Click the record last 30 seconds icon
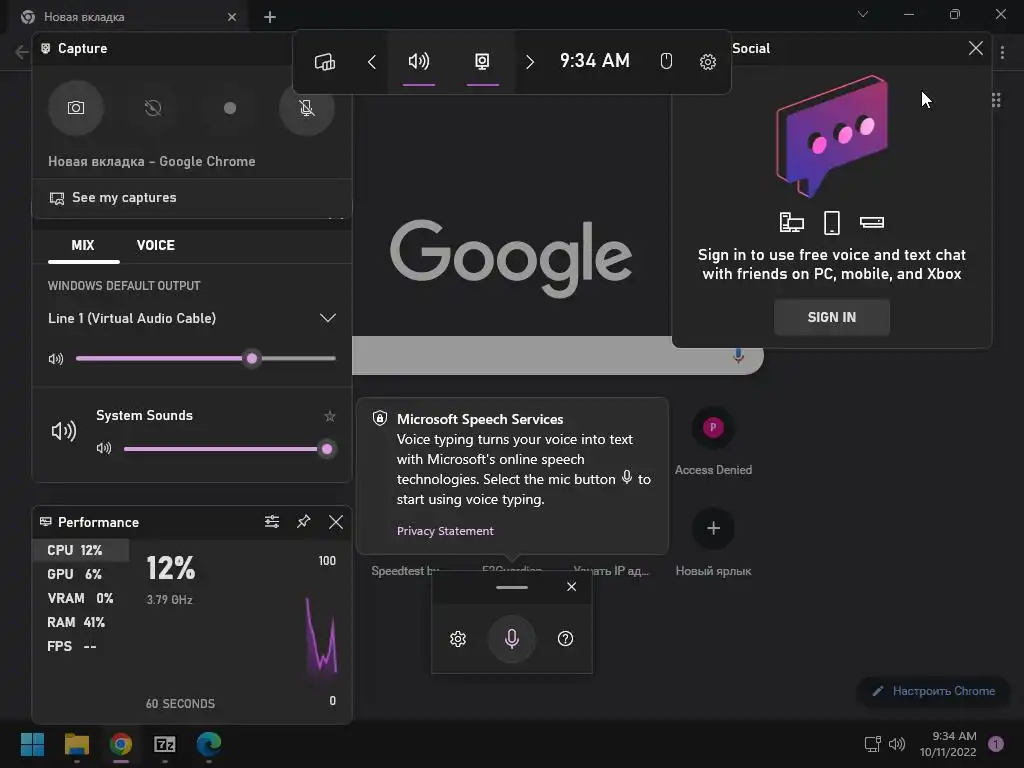Screen dimensions: 1024x768 153,108
